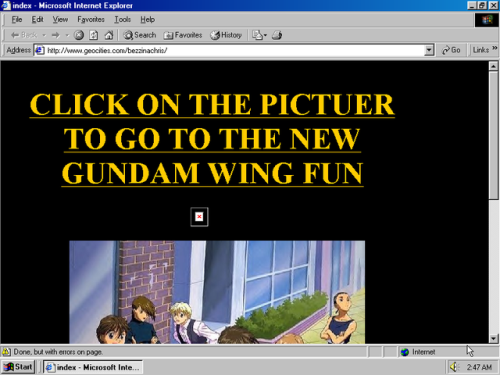
Task: Show the History pane
Action: tap(226, 35)
